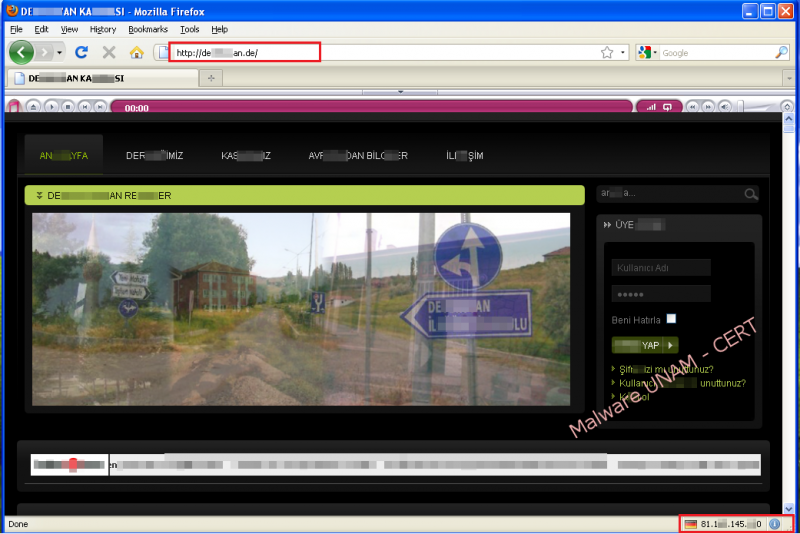Click the German flag icon in the status bar
Screen dimensions: 800x534
[690, 524]
